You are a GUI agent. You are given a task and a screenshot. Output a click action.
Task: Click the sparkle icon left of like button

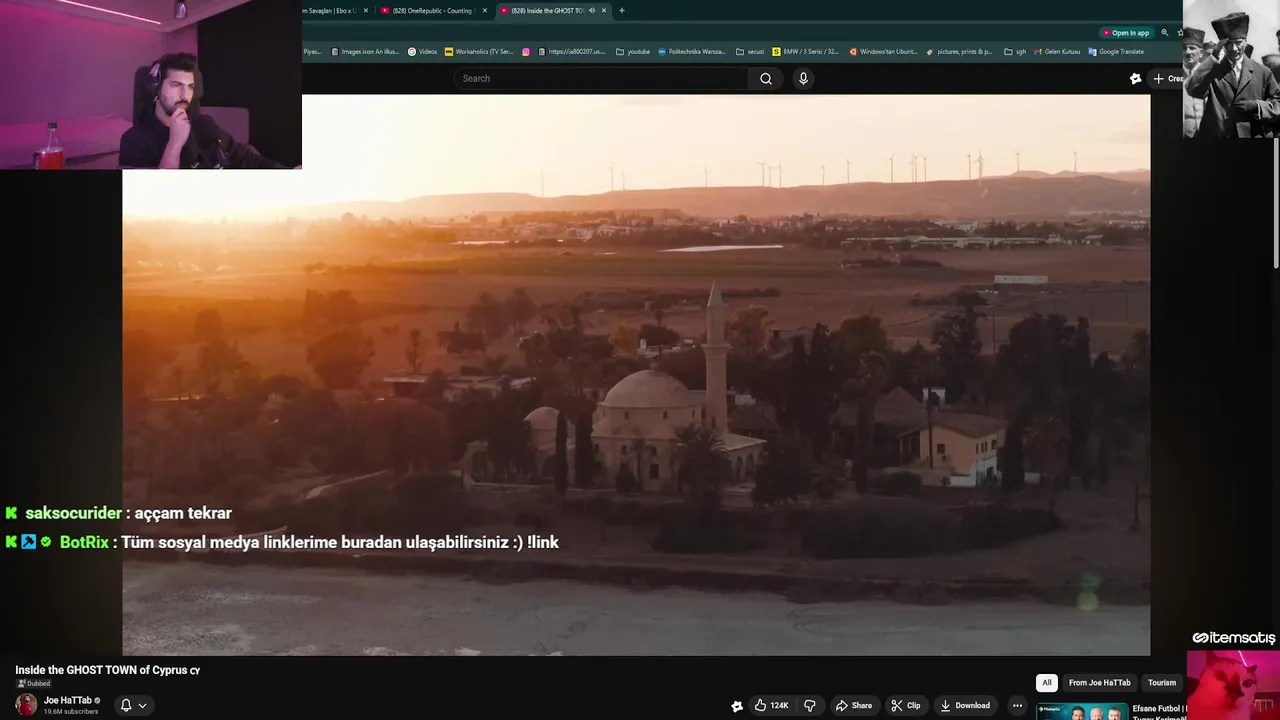pos(737,706)
